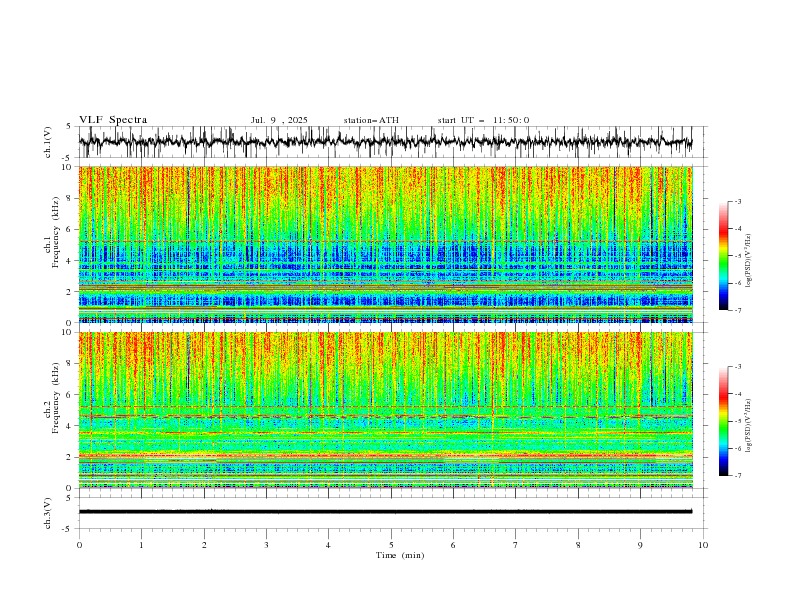Click the ch.2 spectrogram color scale bar

(723, 421)
